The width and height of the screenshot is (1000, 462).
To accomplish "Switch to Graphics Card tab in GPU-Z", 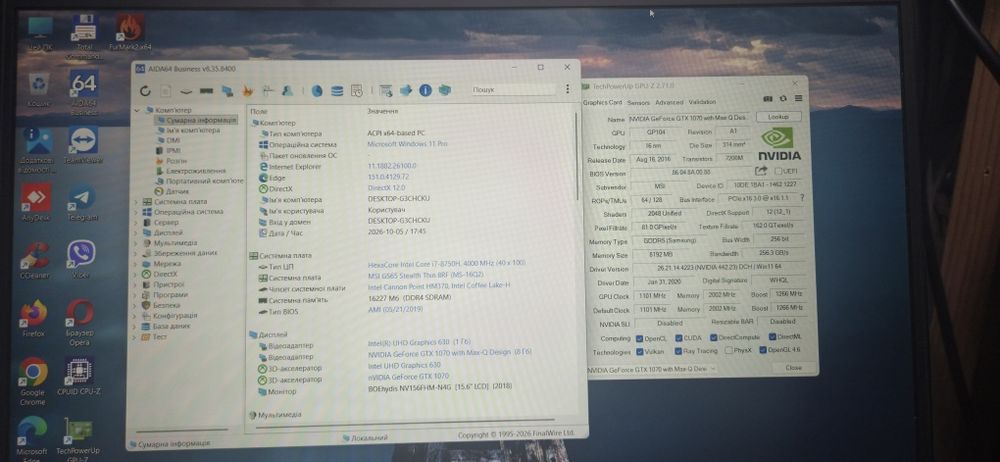I will (x=602, y=103).
